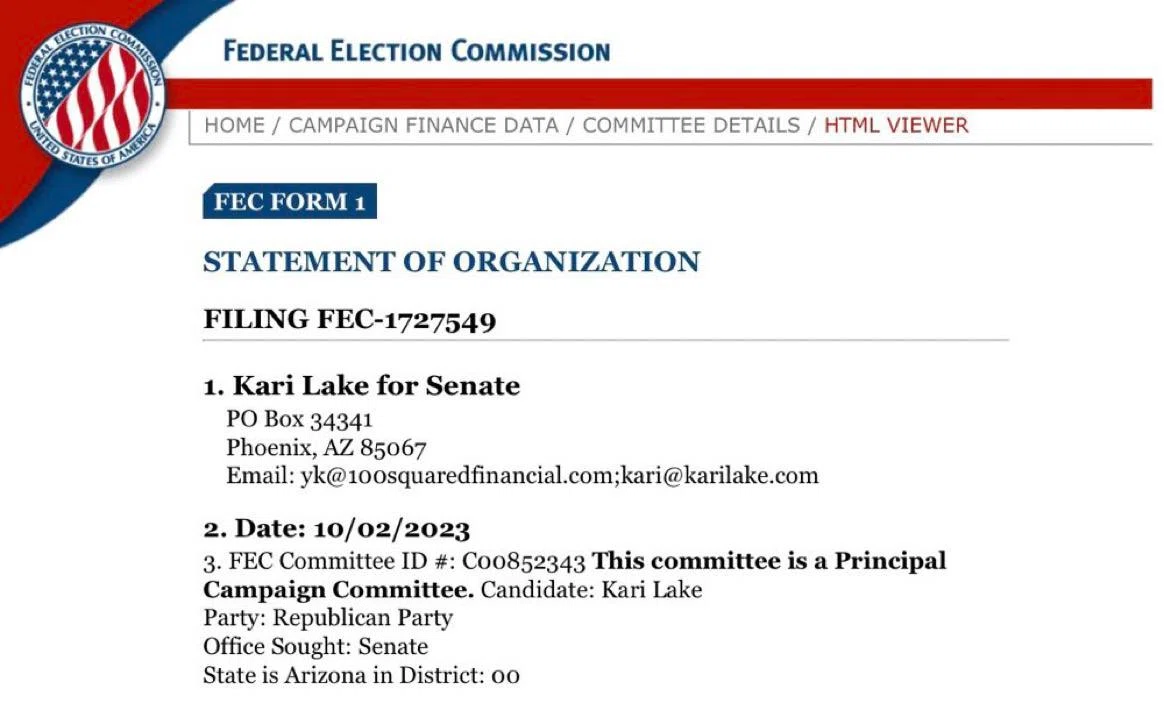Click the Date: 10/02/2023 line
This screenshot has height=703, width=1164.
[x=336, y=529]
